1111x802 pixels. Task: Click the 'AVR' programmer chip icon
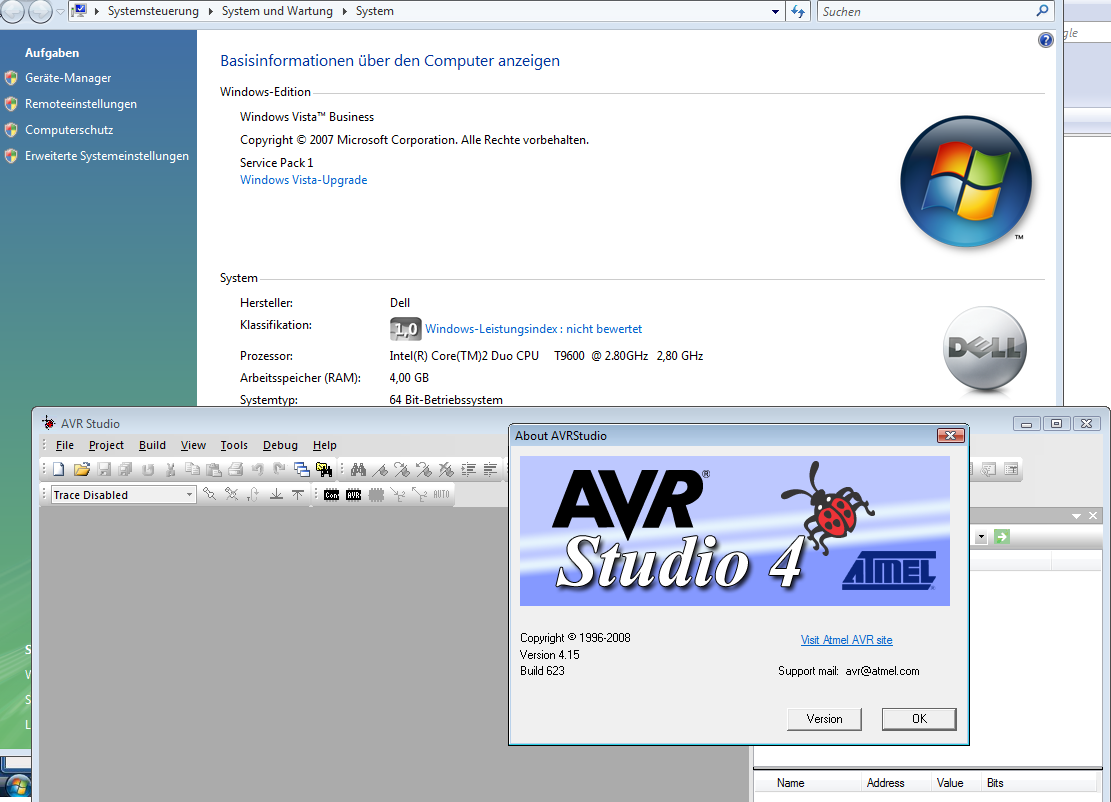354,495
